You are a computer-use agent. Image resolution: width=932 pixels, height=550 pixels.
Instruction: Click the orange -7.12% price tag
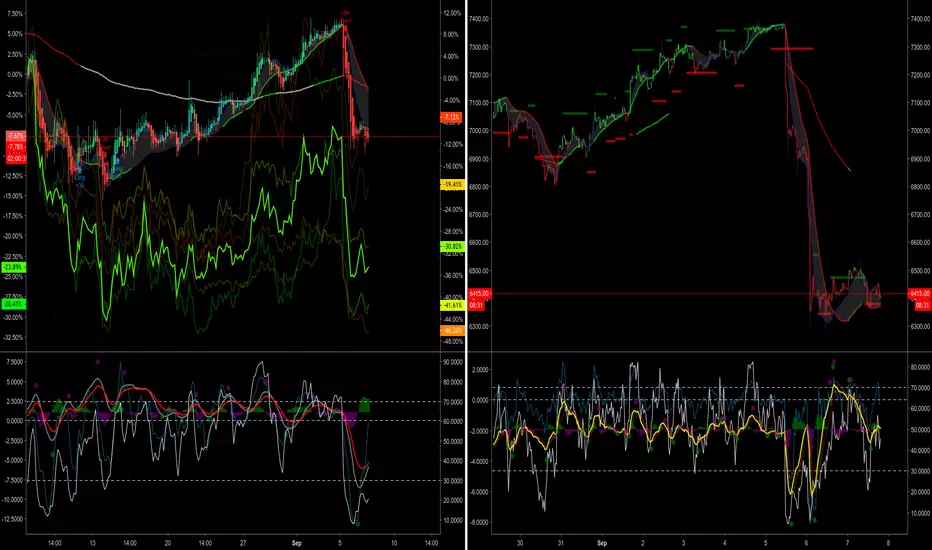(x=452, y=117)
